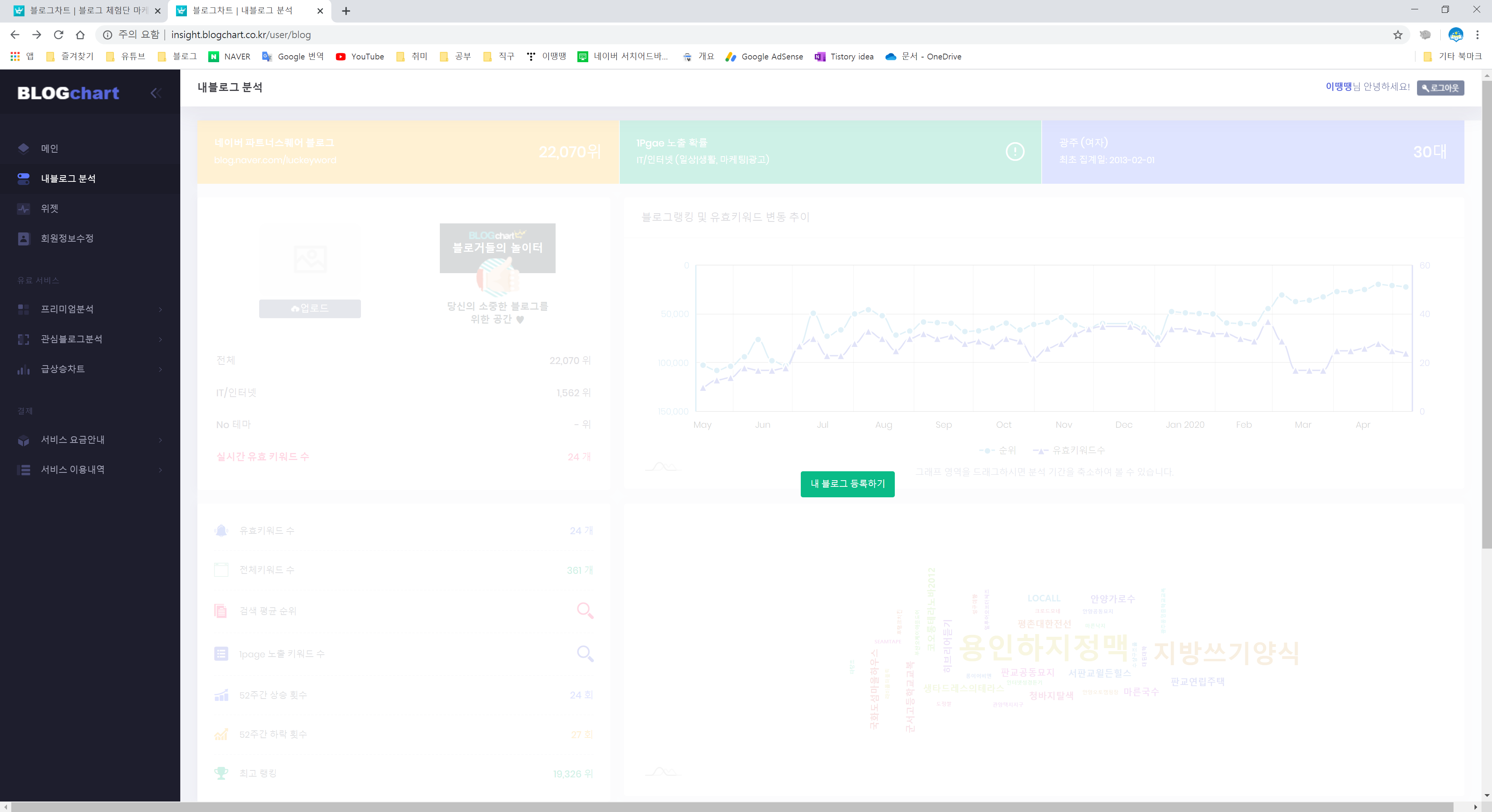Select 메인 in the sidebar menu
1492x812 pixels.
coord(49,149)
